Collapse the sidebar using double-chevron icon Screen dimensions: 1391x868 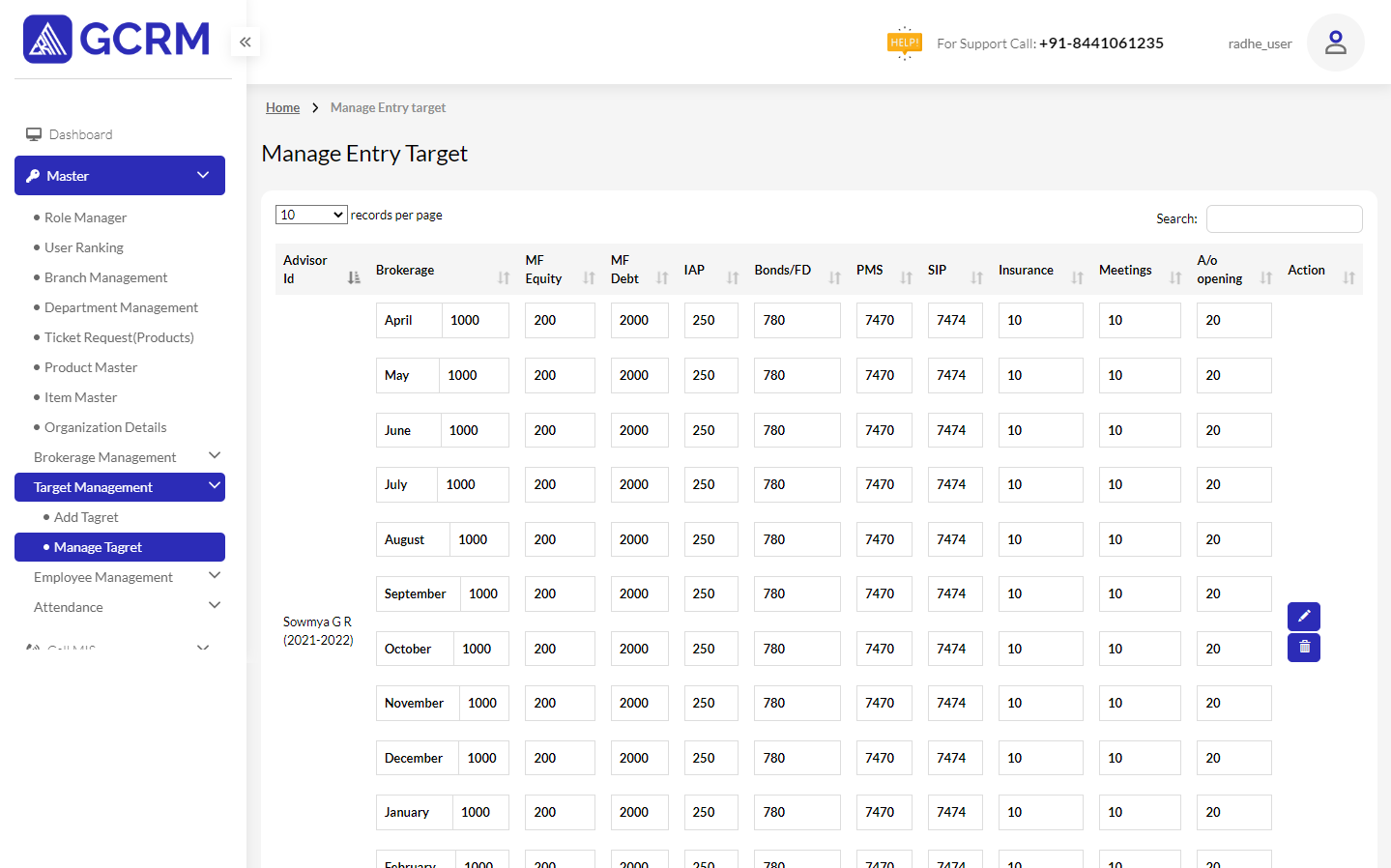coord(246,42)
